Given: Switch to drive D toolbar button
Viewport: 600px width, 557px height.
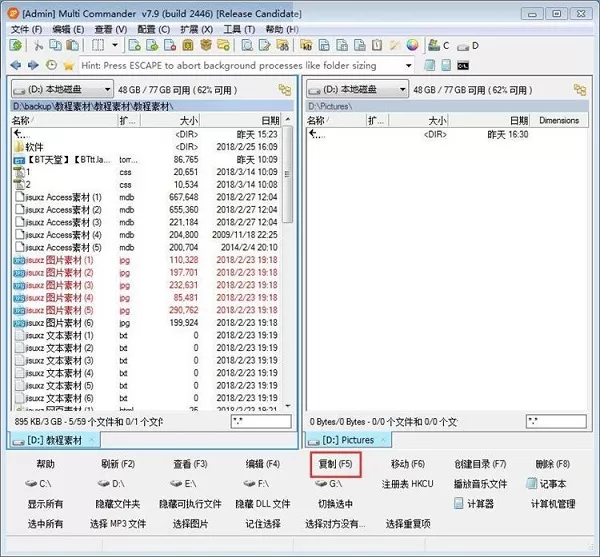Looking at the screenshot, I should coord(468,46).
